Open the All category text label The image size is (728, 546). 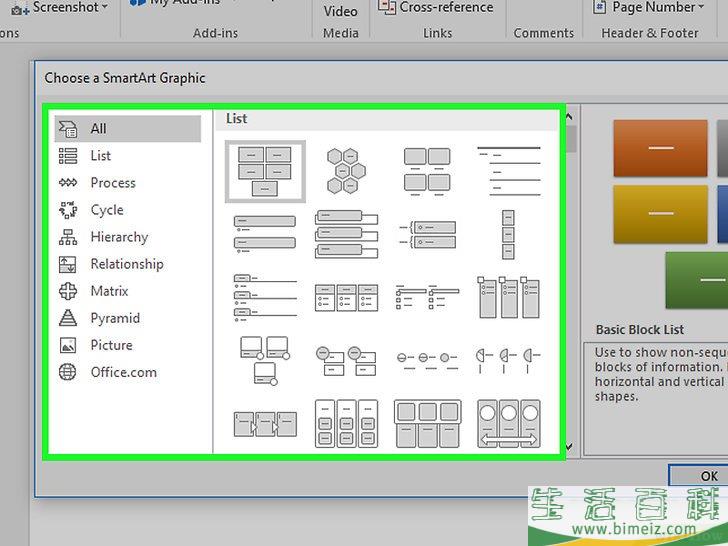pos(98,129)
